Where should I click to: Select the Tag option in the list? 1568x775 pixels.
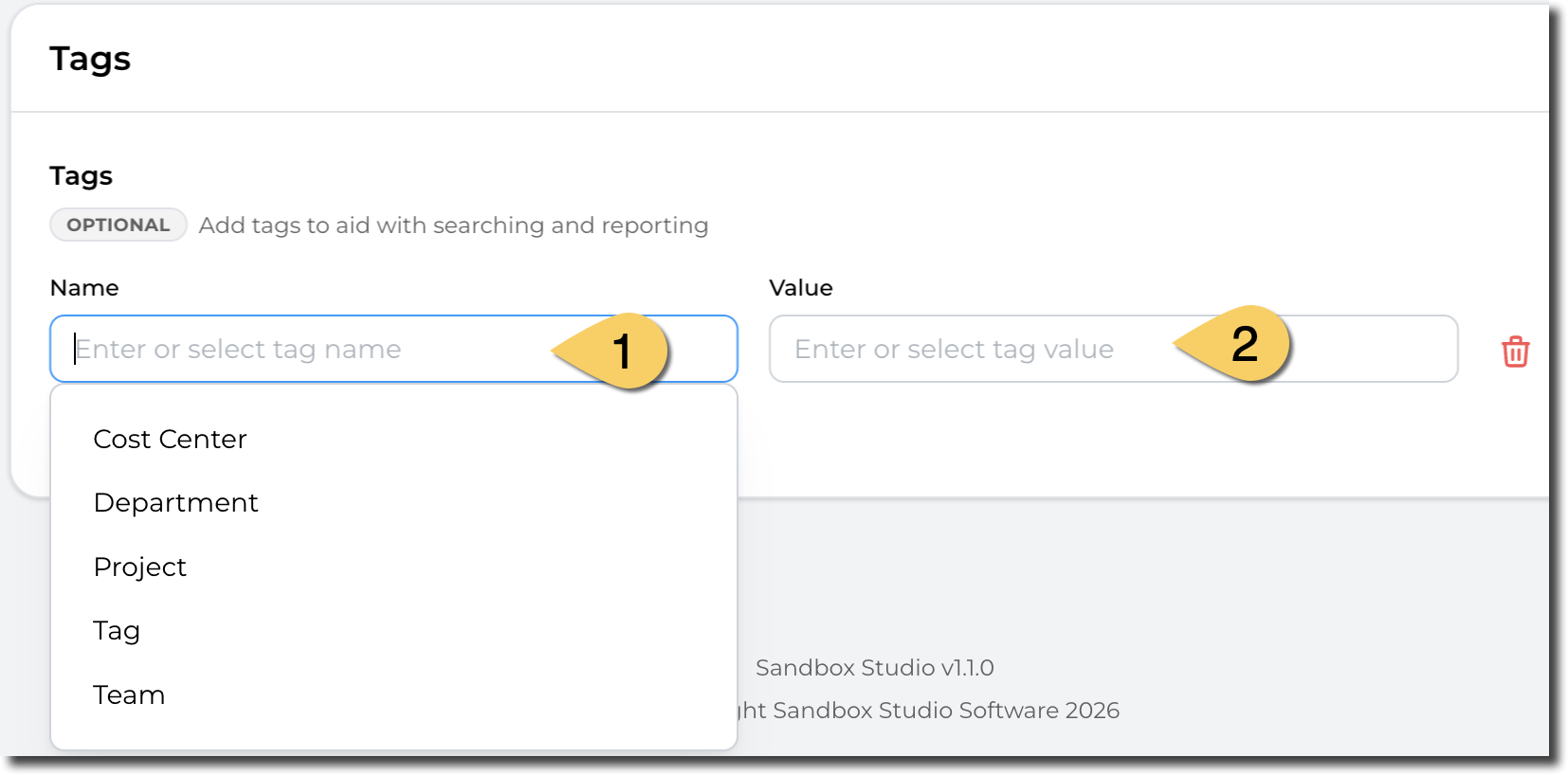[117, 631]
